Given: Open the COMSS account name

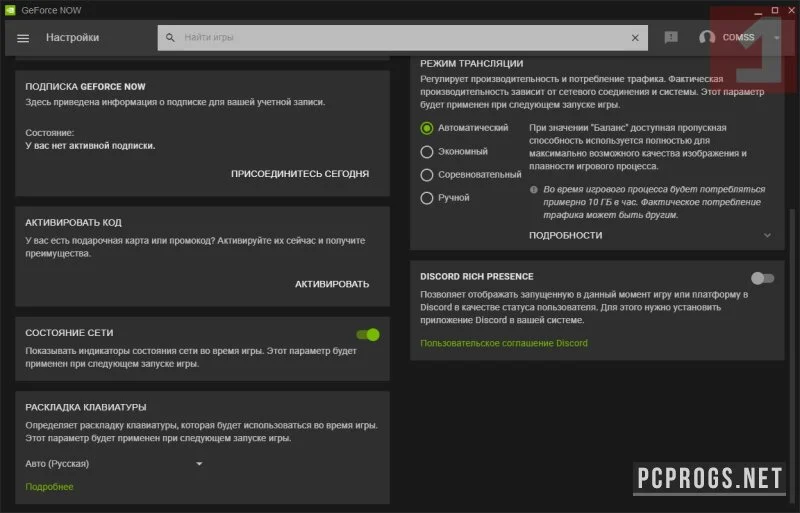Looking at the screenshot, I should coord(738,37).
